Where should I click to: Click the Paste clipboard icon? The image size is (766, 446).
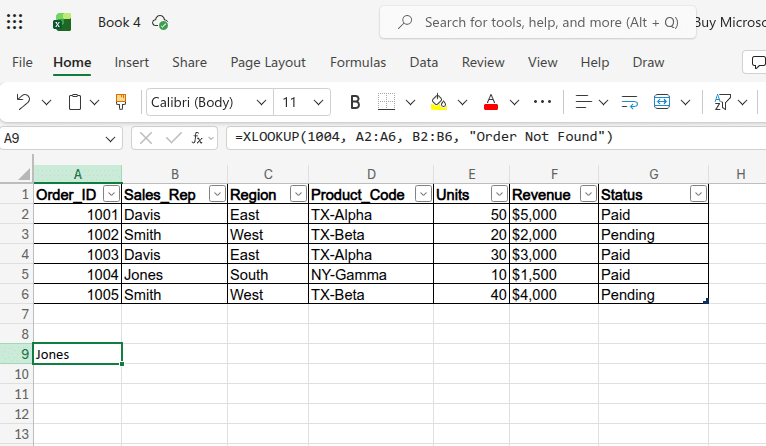(75, 102)
